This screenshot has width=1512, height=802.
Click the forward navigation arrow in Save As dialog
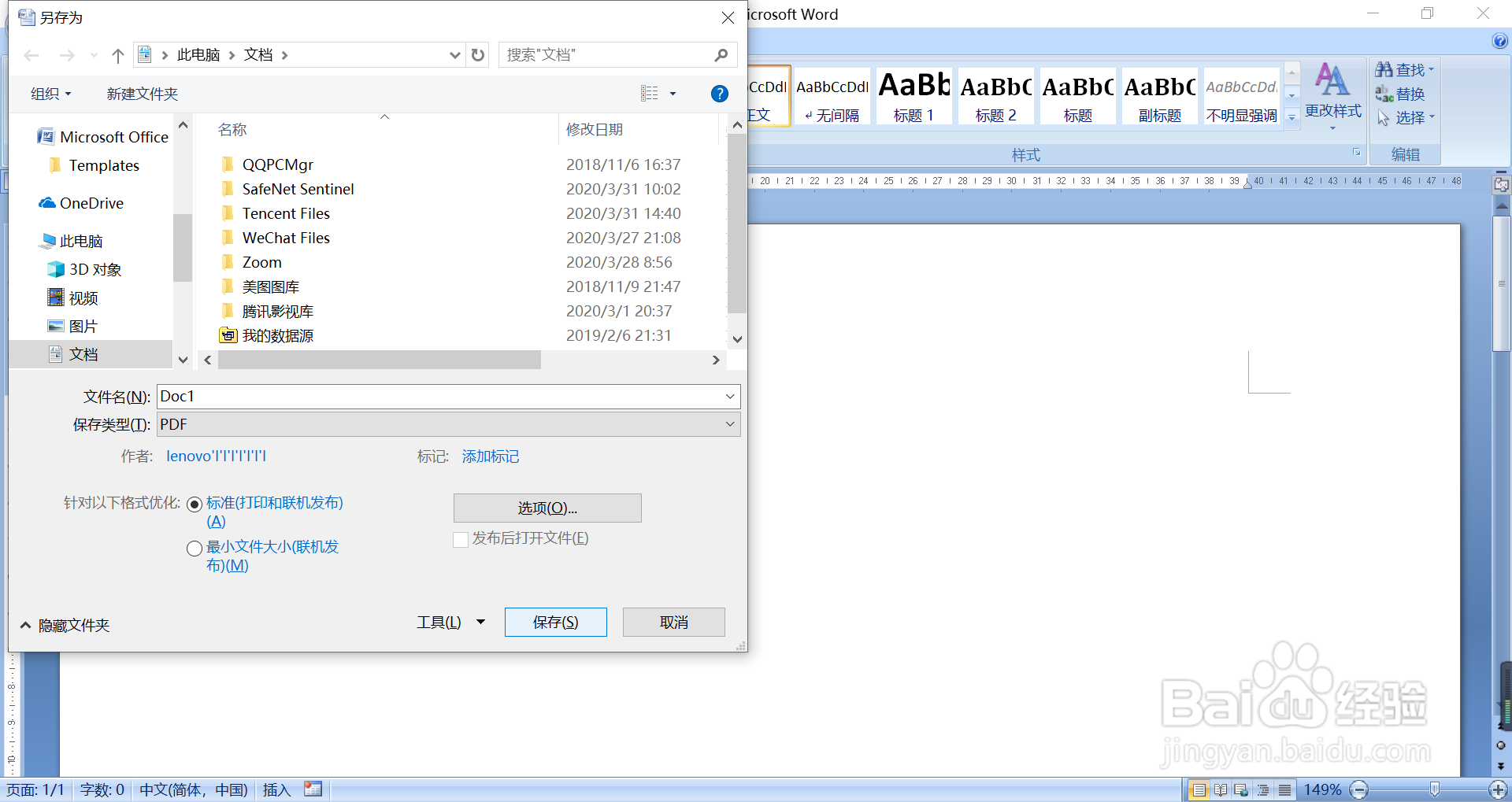(x=67, y=55)
